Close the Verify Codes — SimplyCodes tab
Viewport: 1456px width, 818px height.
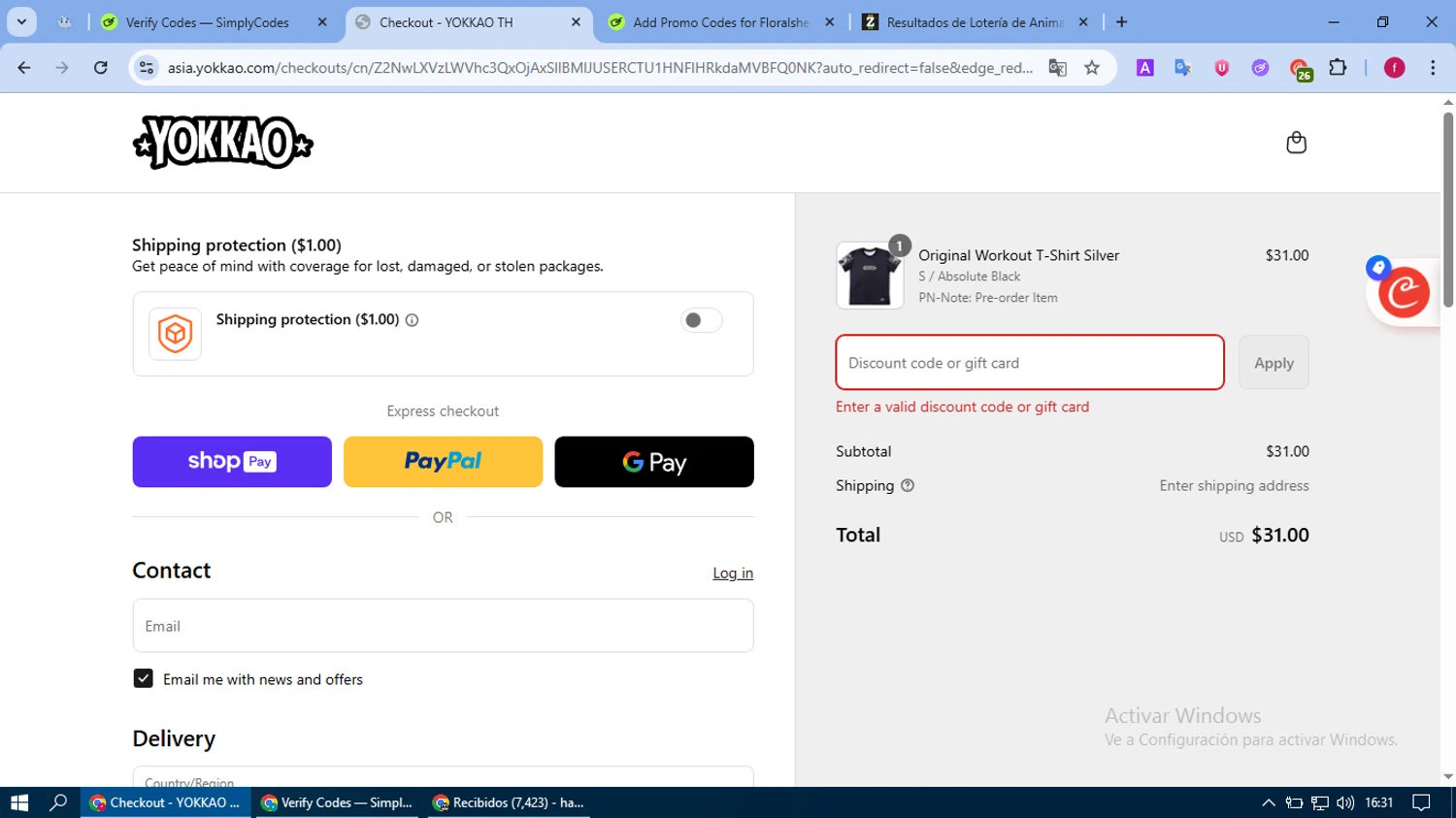(322, 21)
